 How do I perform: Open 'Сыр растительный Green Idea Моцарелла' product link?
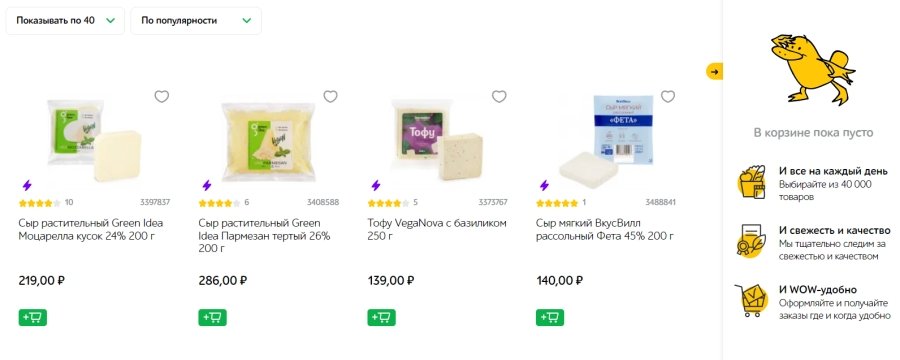coord(91,230)
